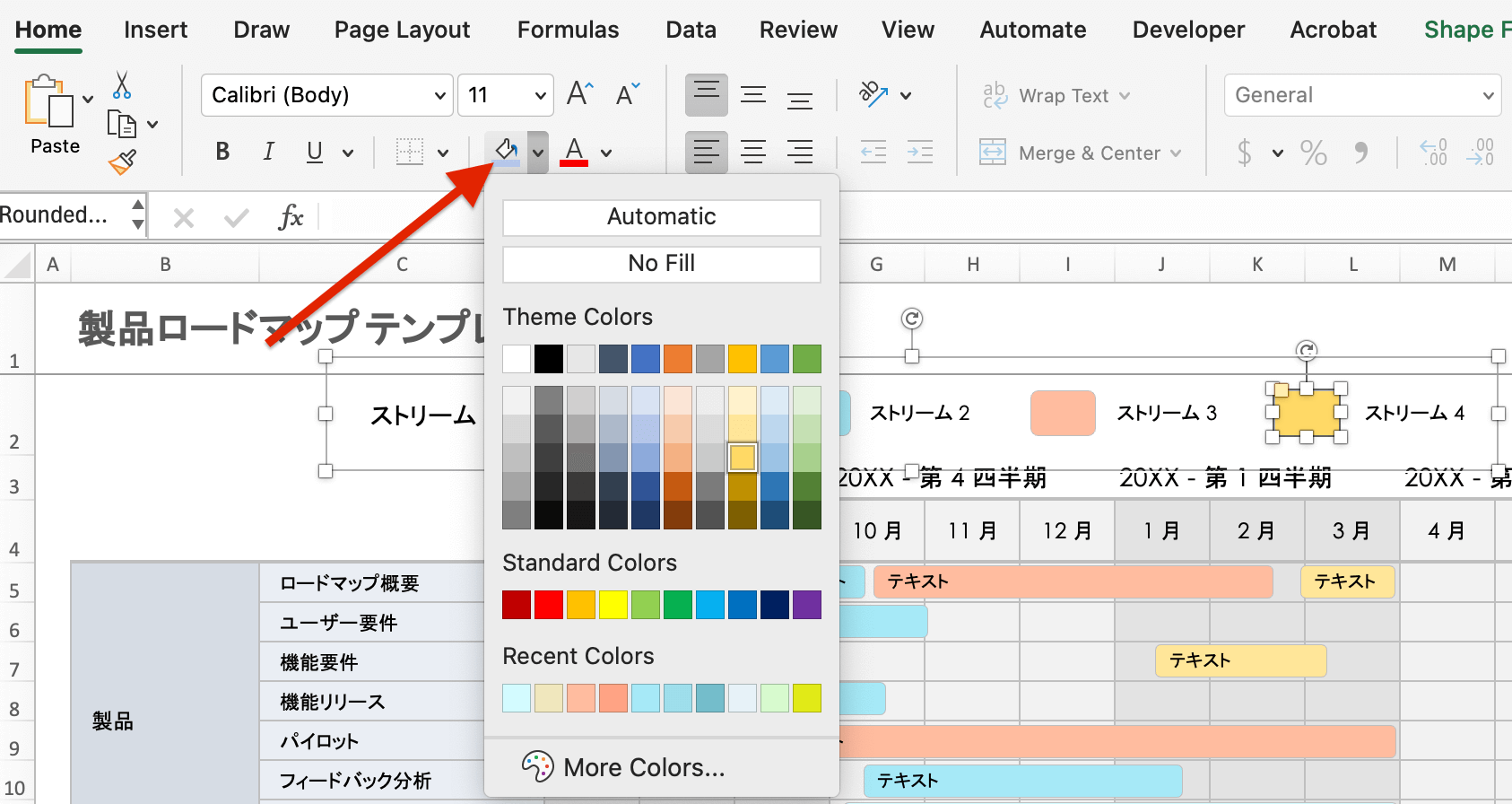Choose Automatic fill option
The image size is (1512, 804).
point(662,217)
